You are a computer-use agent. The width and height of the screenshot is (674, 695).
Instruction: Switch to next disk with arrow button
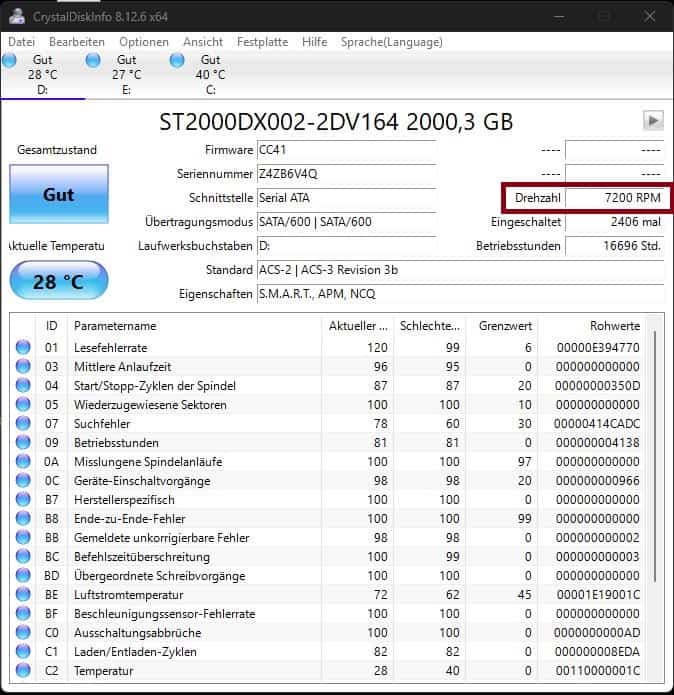[x=653, y=120]
